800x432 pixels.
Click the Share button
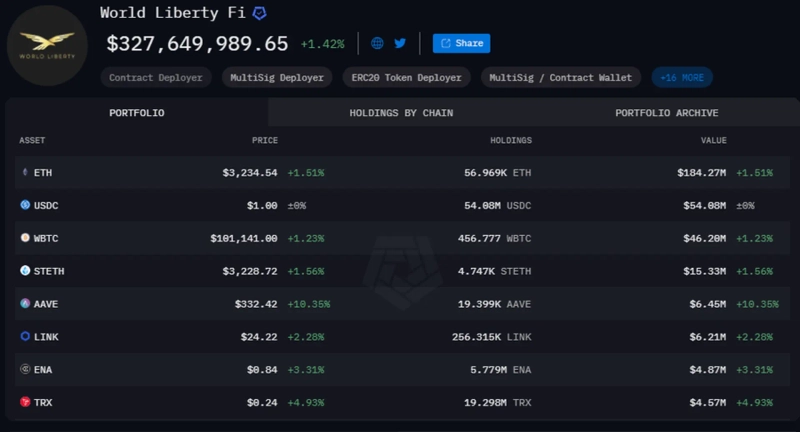click(461, 44)
